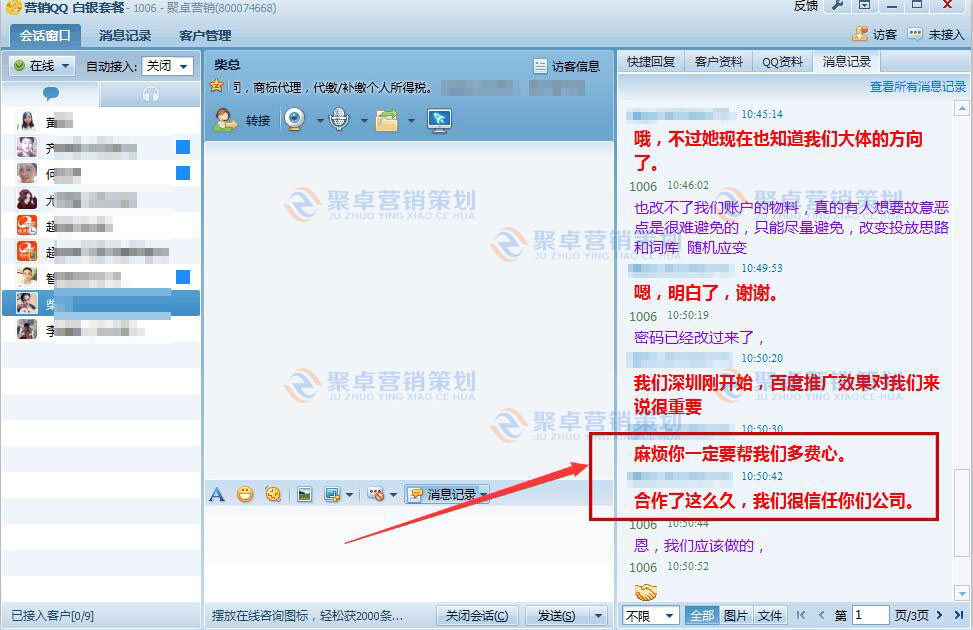Screen dimensions: 973x630
Task: Open the 反馈 feedback link
Action: [x=805, y=6]
